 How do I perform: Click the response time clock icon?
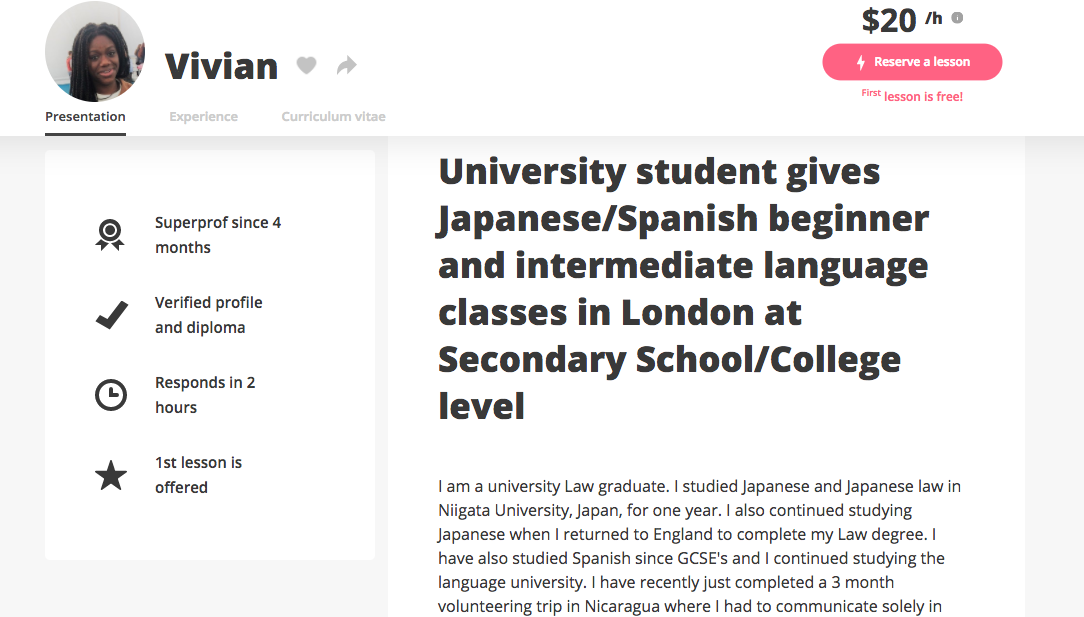tap(111, 394)
